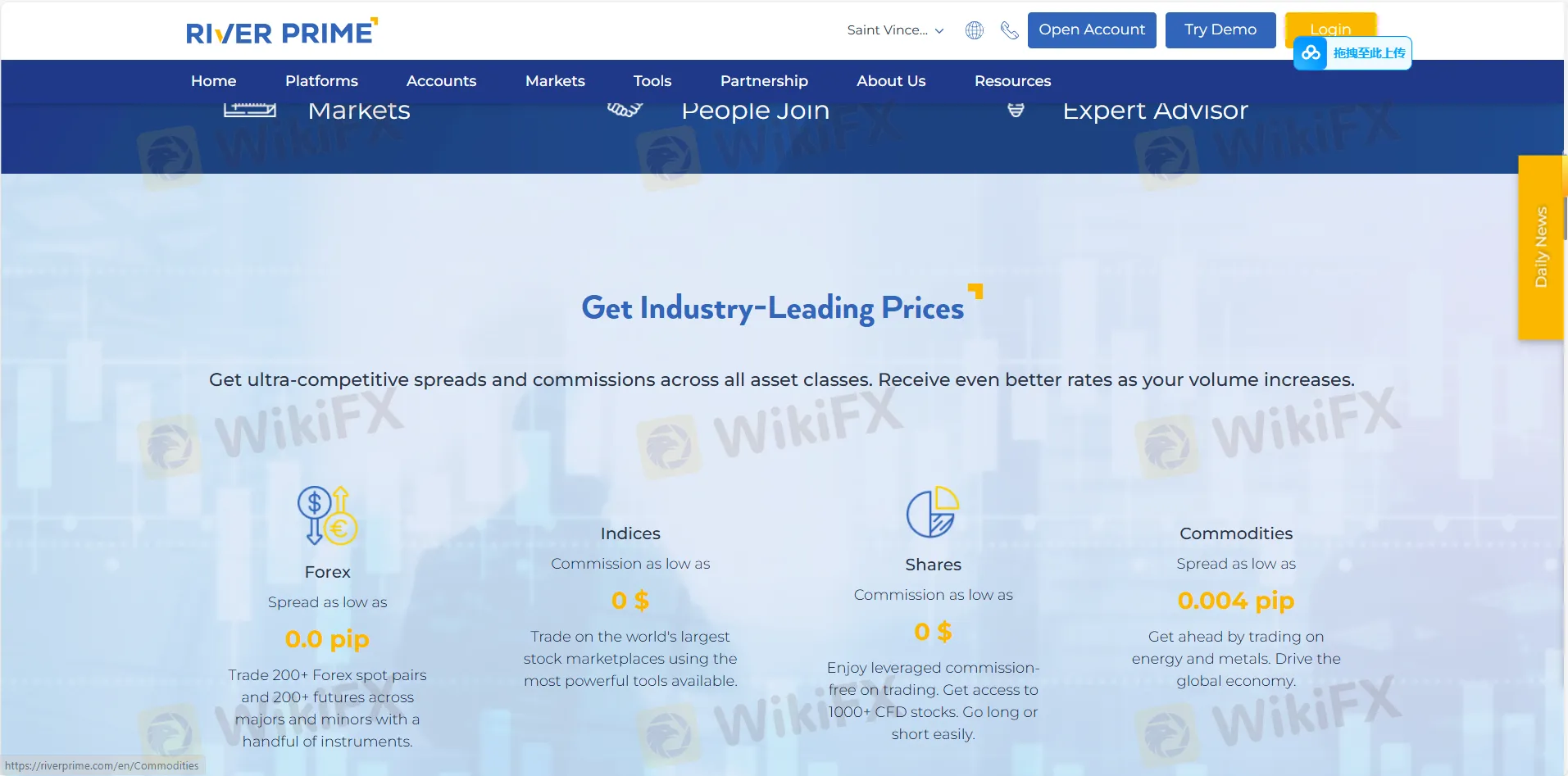Click the blue cloud upload icon
The height and width of the screenshot is (776, 1568).
tap(1311, 53)
